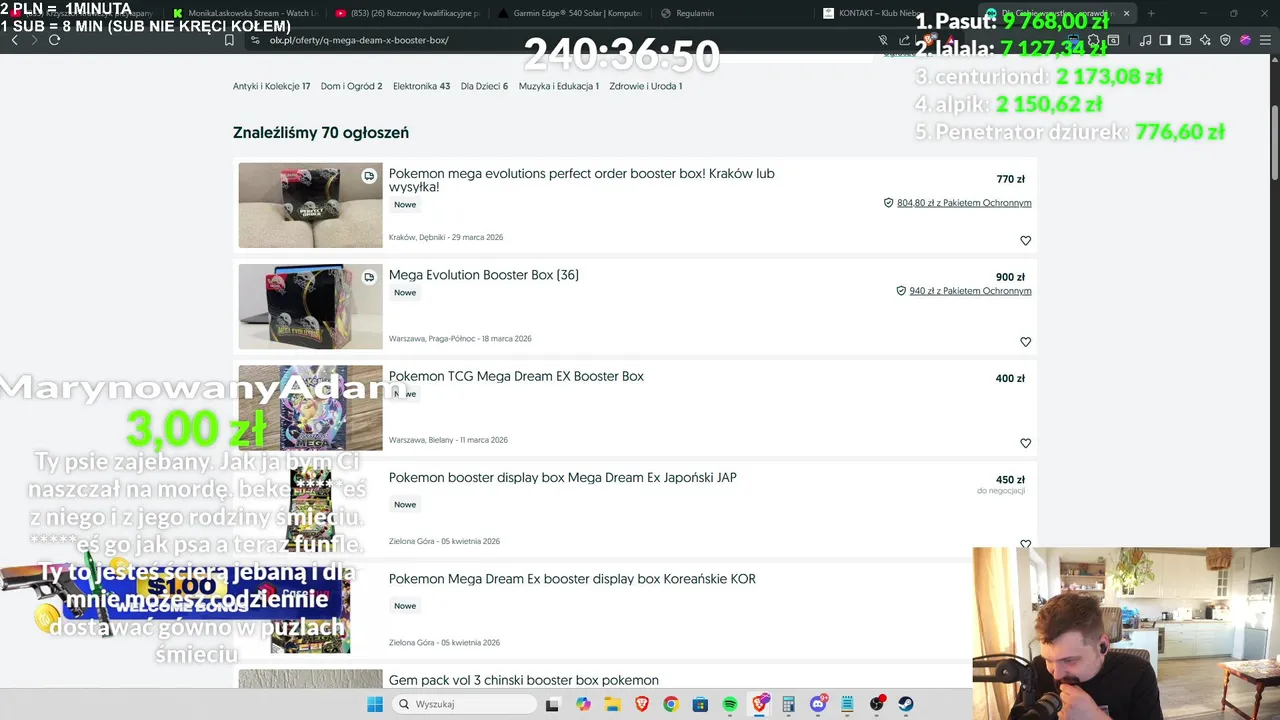Click the Znaleźliśmy 70 ogłoszeń heading
Viewport: 1280px width, 720px height.
[320, 133]
